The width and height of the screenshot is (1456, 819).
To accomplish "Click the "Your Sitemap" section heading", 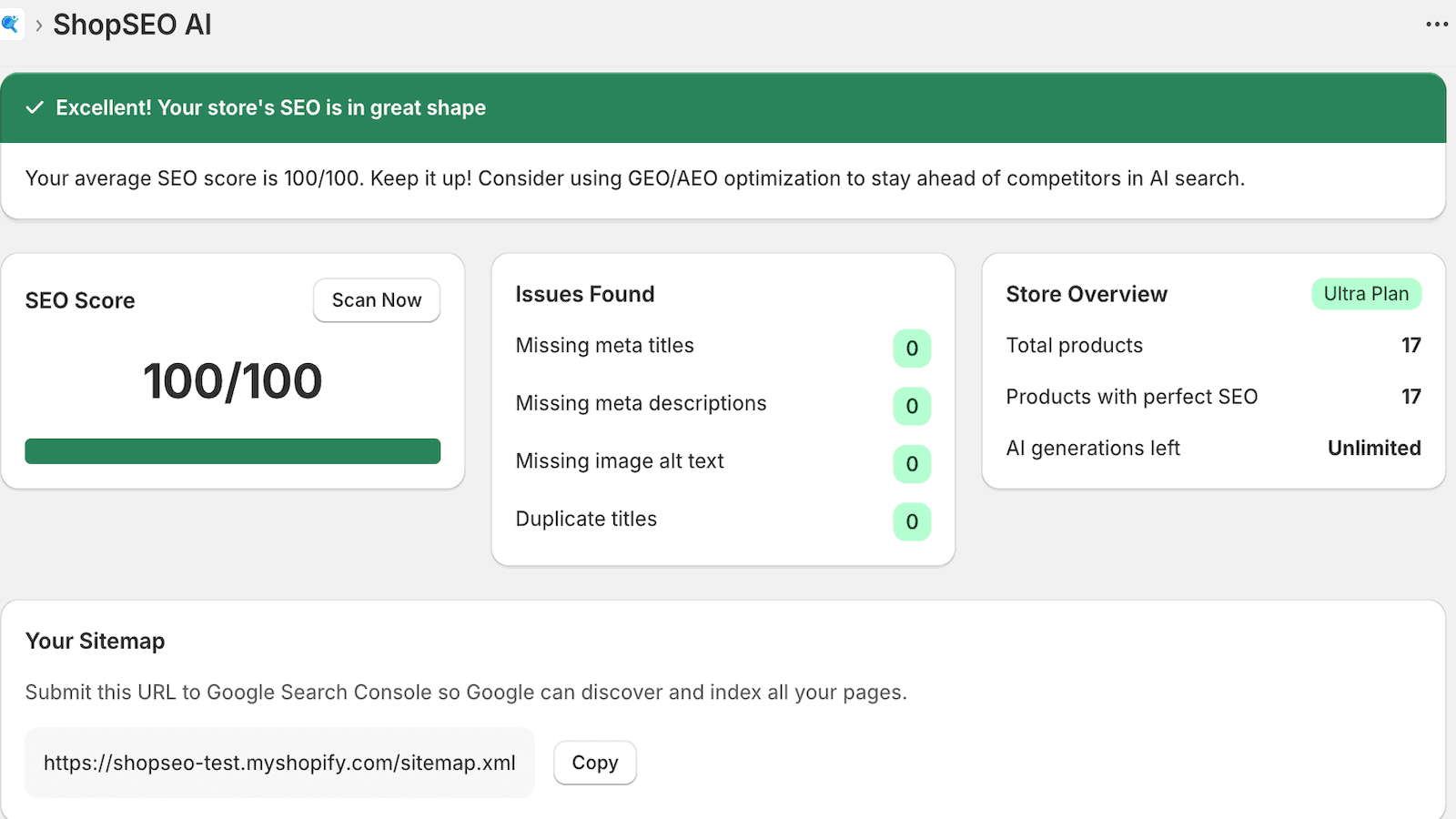I will click(x=96, y=641).
